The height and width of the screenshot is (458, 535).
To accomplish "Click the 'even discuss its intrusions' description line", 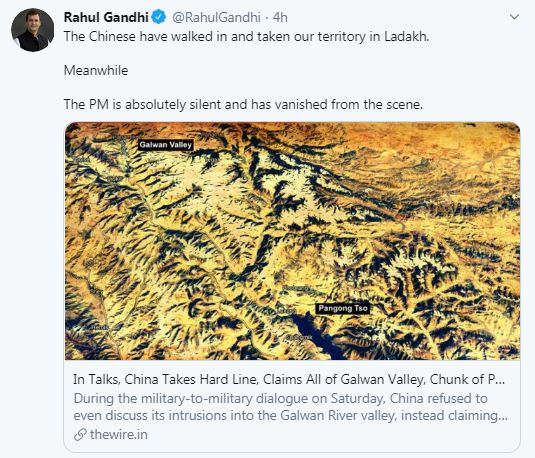I will tap(291, 416).
